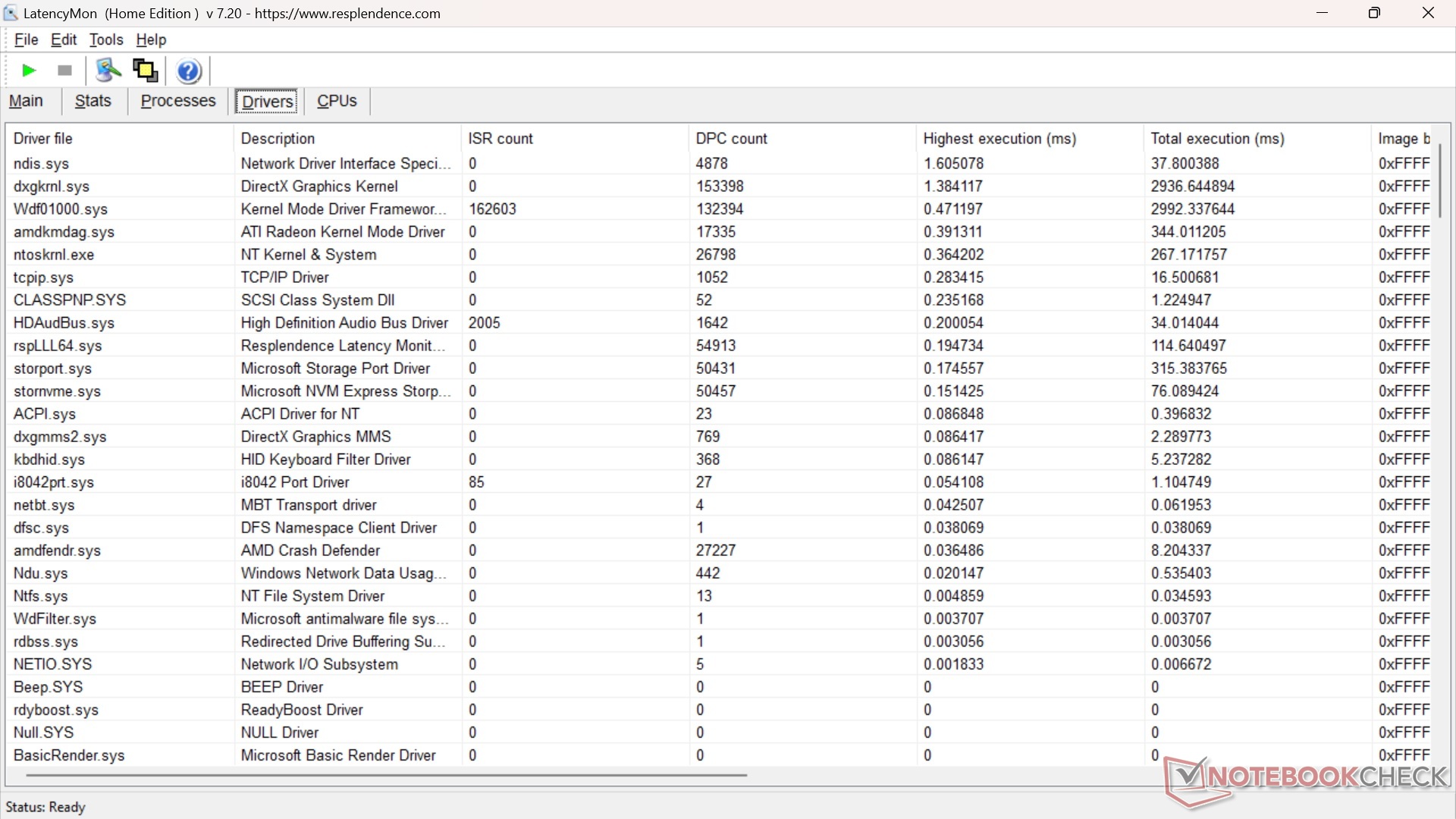
Task: Select the dxgkrnl.sys driver row
Action: click(x=52, y=187)
